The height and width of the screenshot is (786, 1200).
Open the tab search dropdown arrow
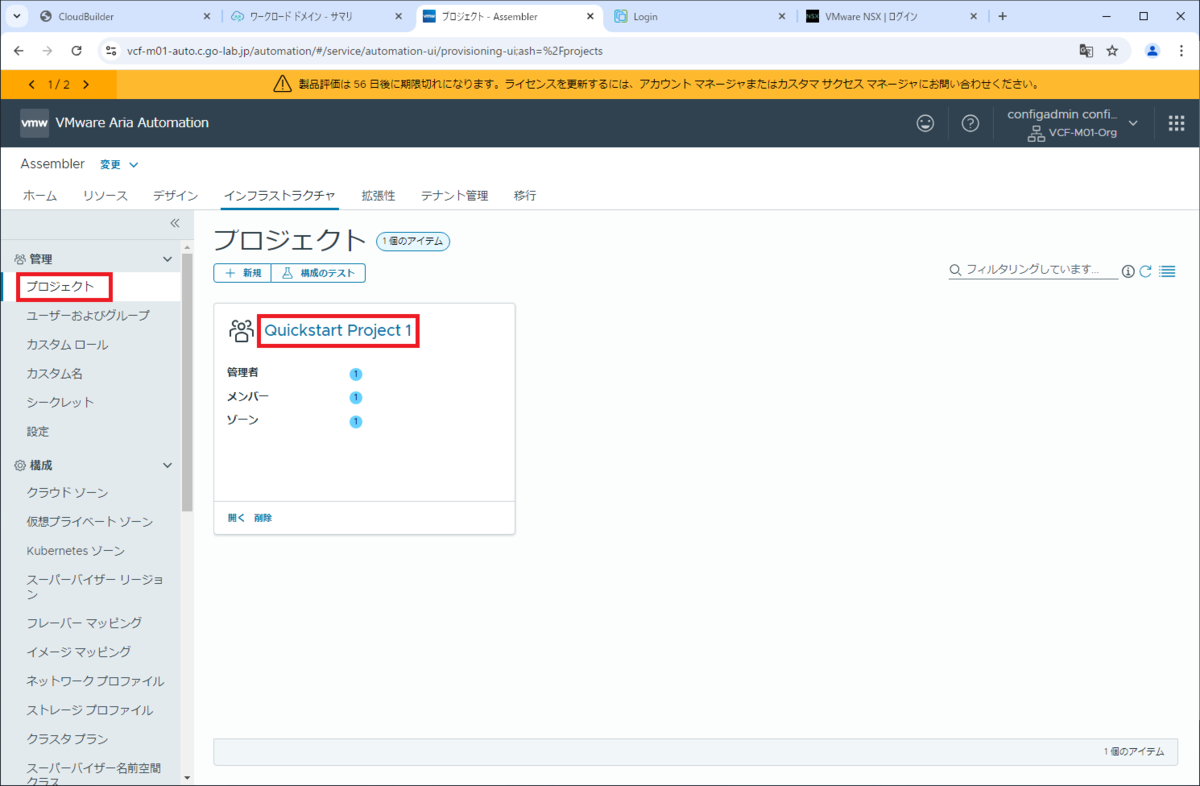17,16
